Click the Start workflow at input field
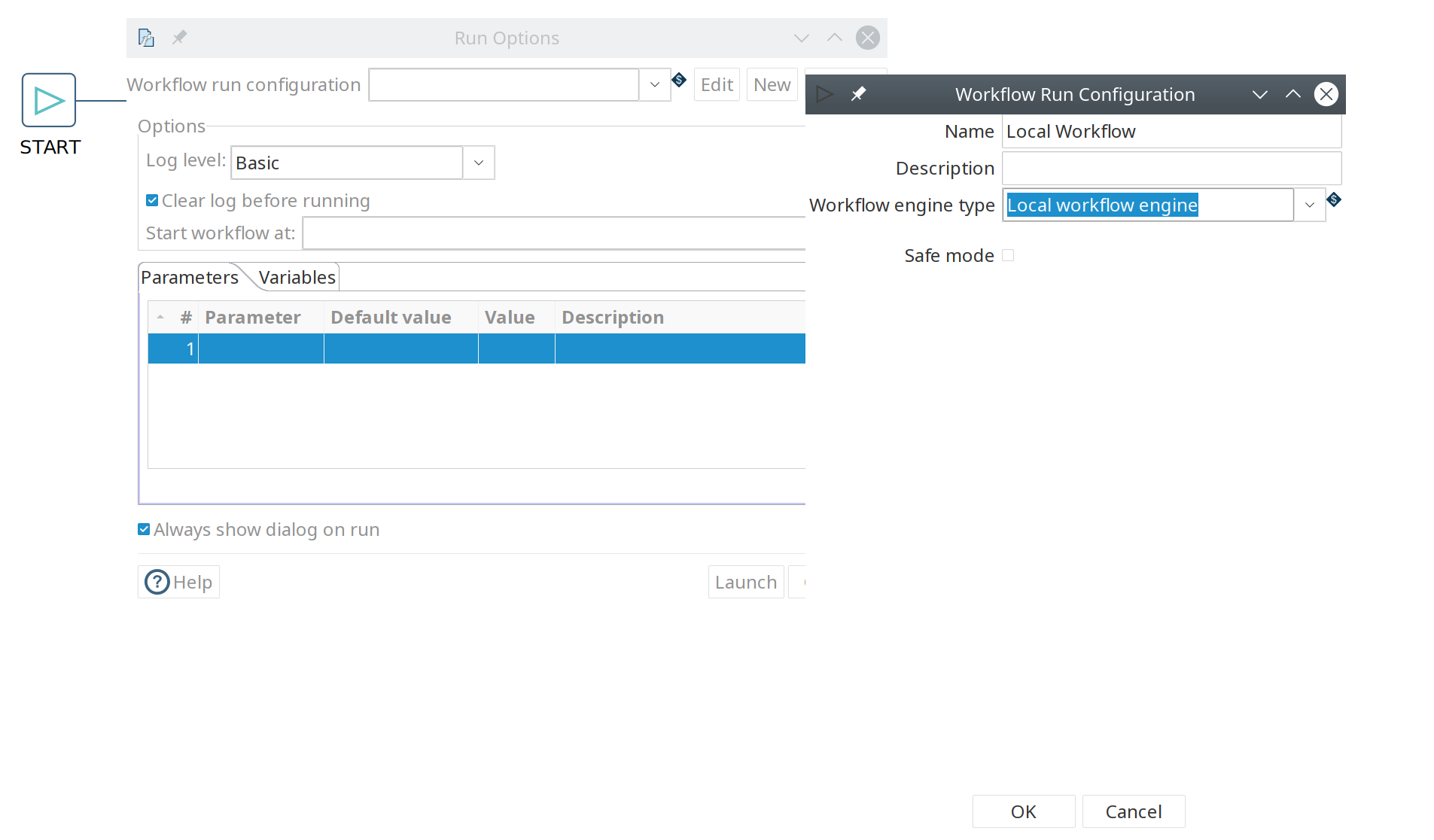This screenshot has height=840, width=1434. click(527, 233)
